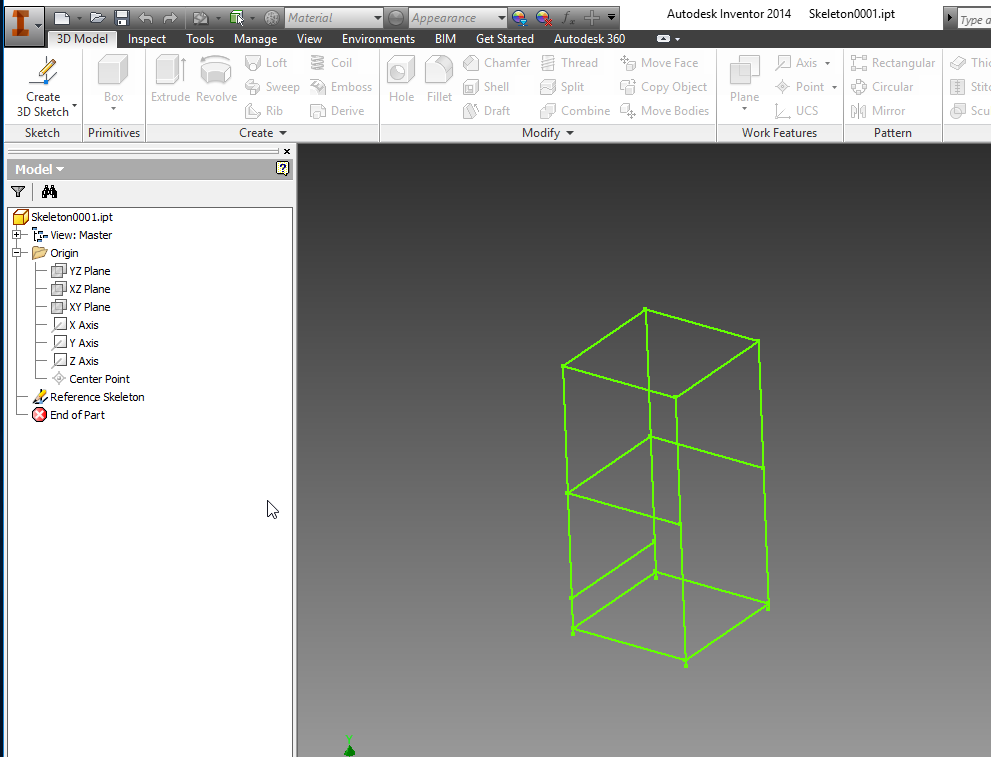
Task: Select the Extrude tool
Action: tap(169, 80)
